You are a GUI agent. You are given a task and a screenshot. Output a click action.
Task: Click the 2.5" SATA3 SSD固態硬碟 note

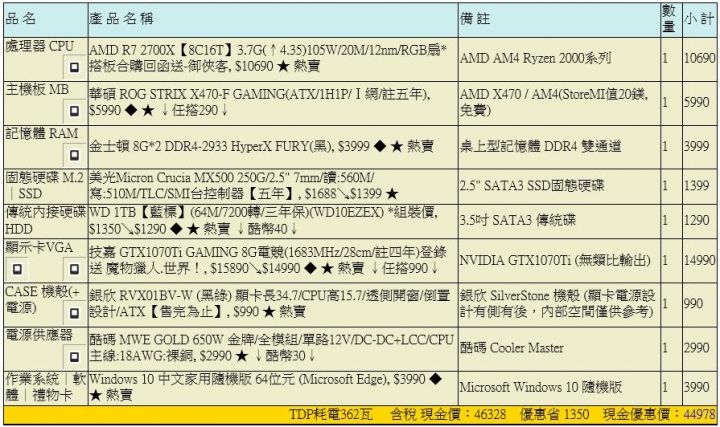pos(532,185)
